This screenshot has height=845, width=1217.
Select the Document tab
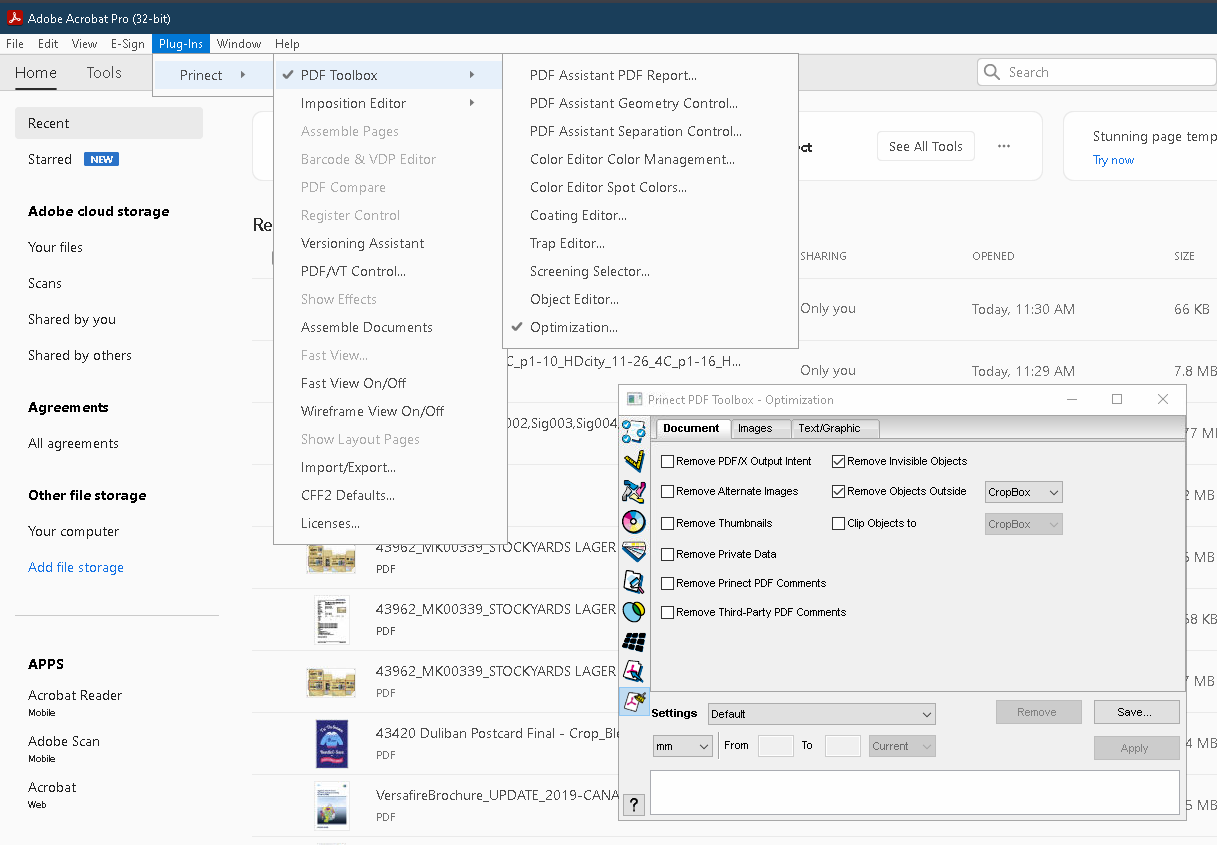coord(691,428)
